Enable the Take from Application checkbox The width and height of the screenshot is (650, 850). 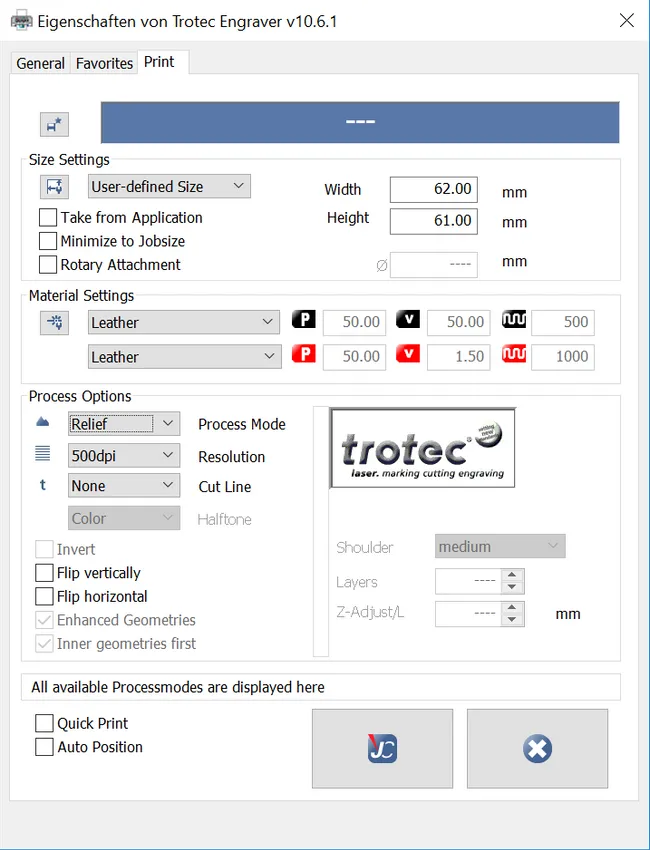48,217
